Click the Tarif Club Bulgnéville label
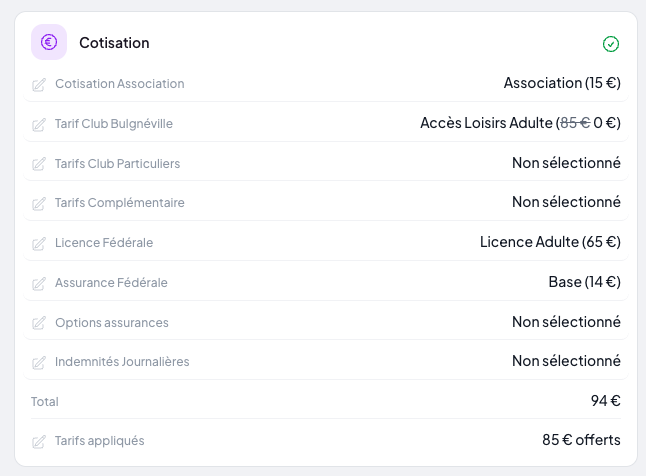Screen dimensions: 646x476 (x=114, y=124)
